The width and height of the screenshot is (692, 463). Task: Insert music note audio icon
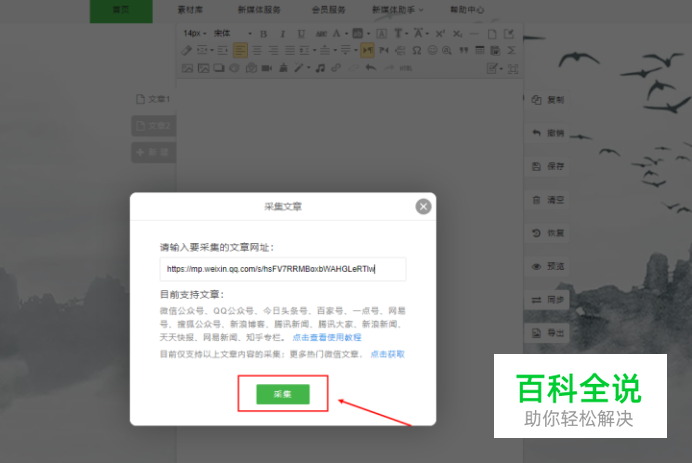click(x=320, y=68)
